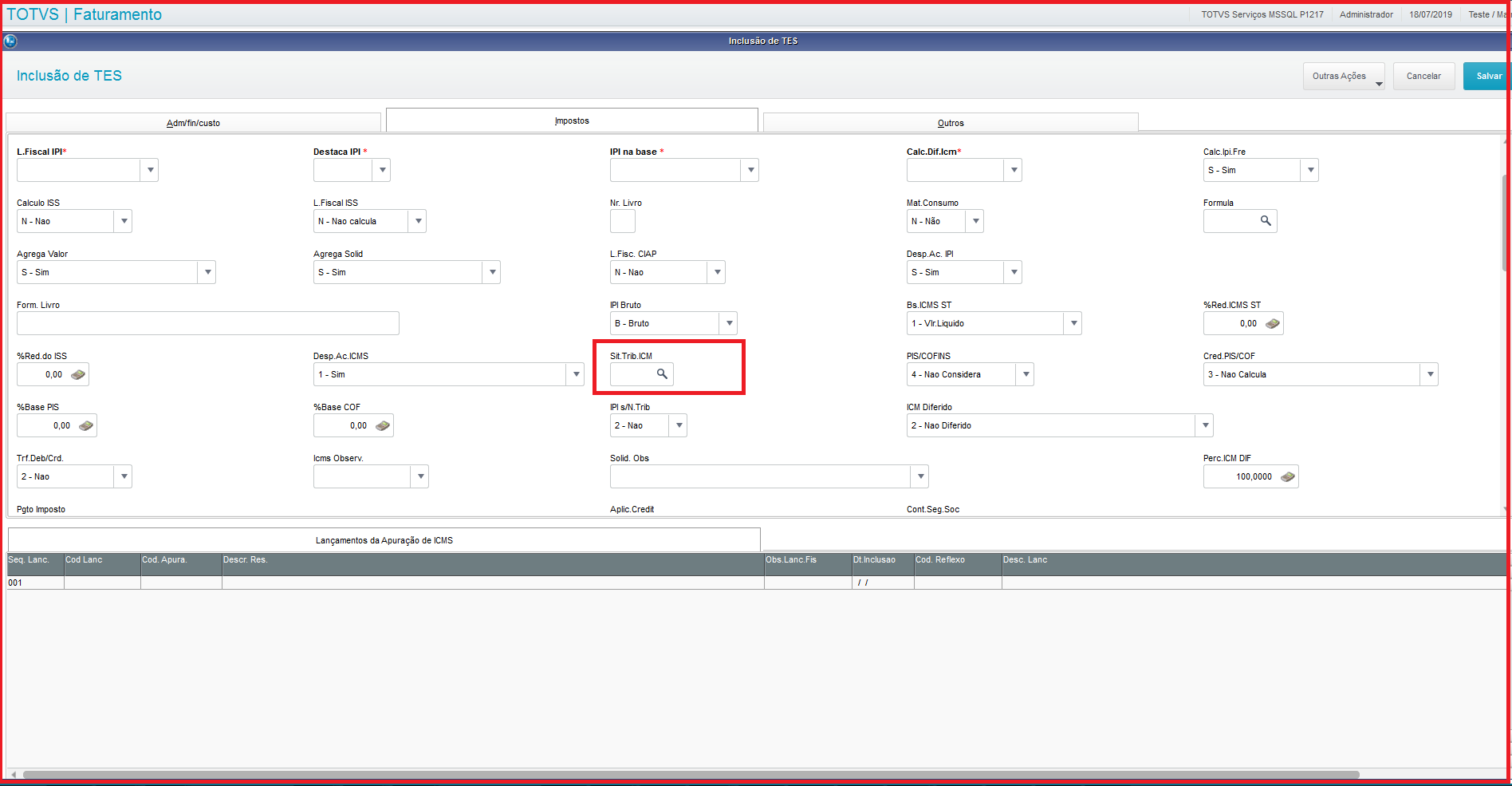Open the Perc.ICM DIF calculator icon
The image size is (1512, 786).
tap(1288, 476)
